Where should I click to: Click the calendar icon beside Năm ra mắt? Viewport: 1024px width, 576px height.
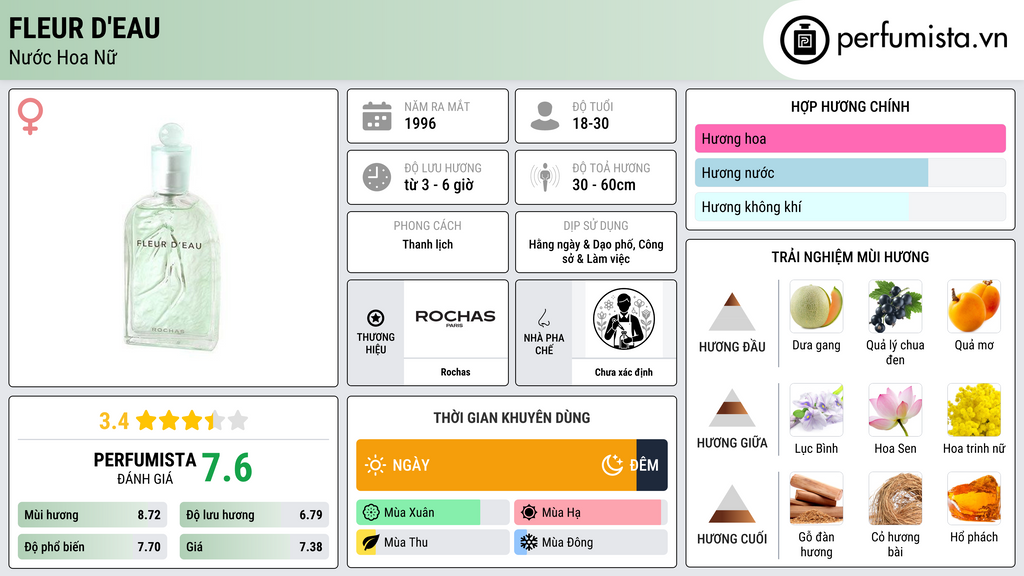point(377,116)
